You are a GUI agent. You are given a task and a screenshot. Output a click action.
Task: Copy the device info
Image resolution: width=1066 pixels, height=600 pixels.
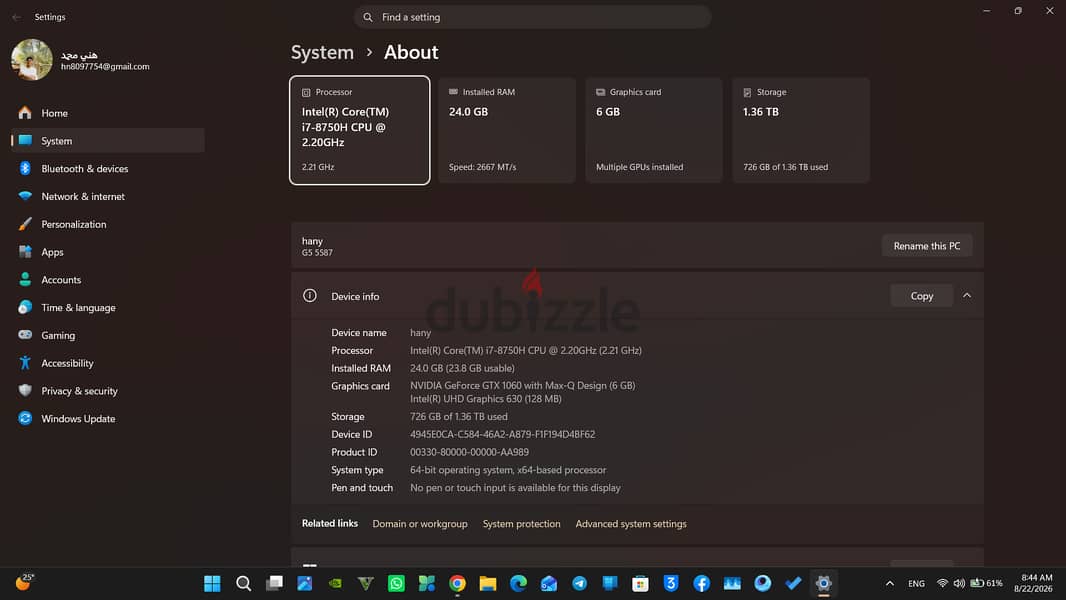click(922, 296)
